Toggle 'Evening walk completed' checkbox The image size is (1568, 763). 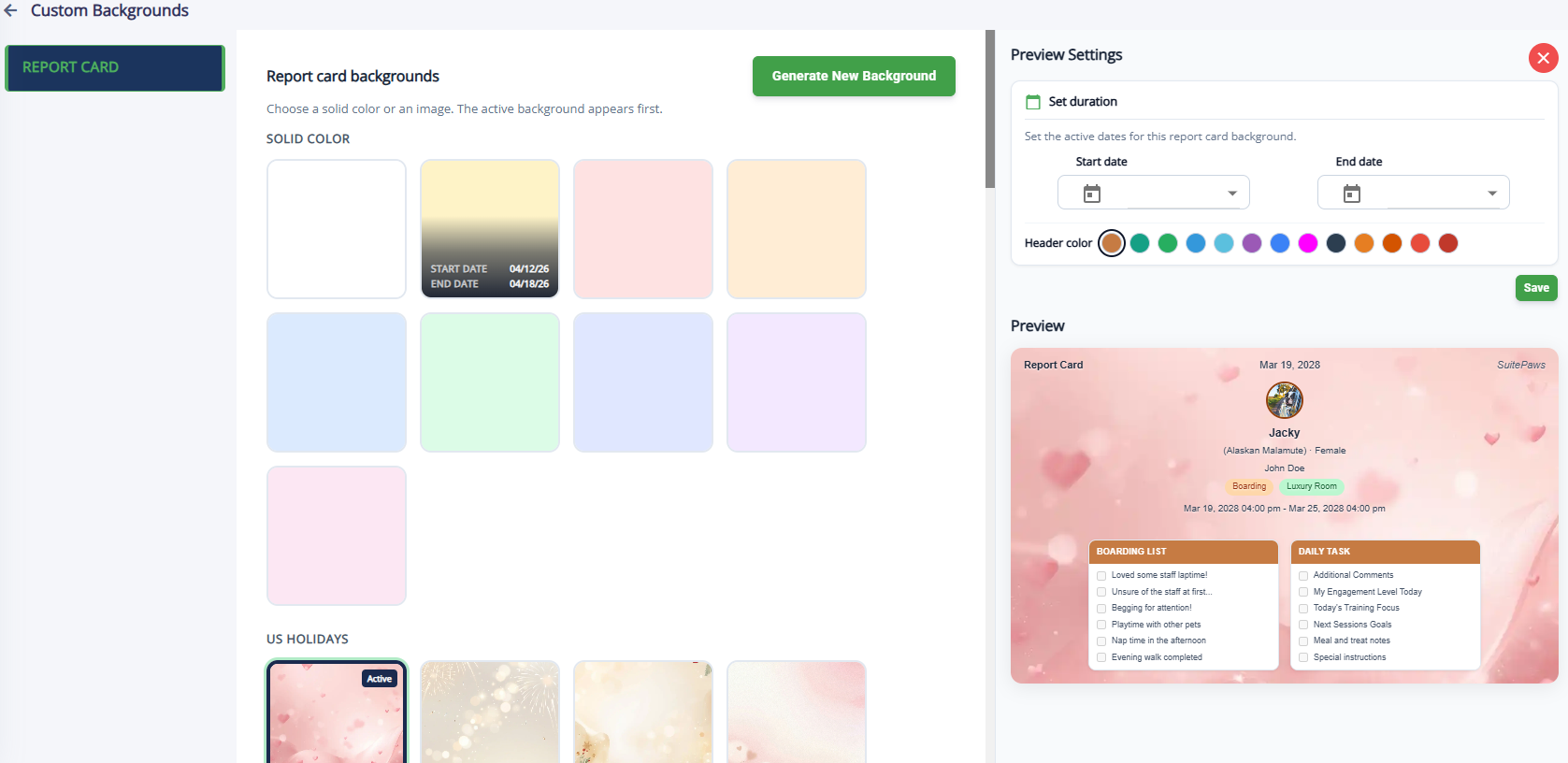click(x=1101, y=658)
